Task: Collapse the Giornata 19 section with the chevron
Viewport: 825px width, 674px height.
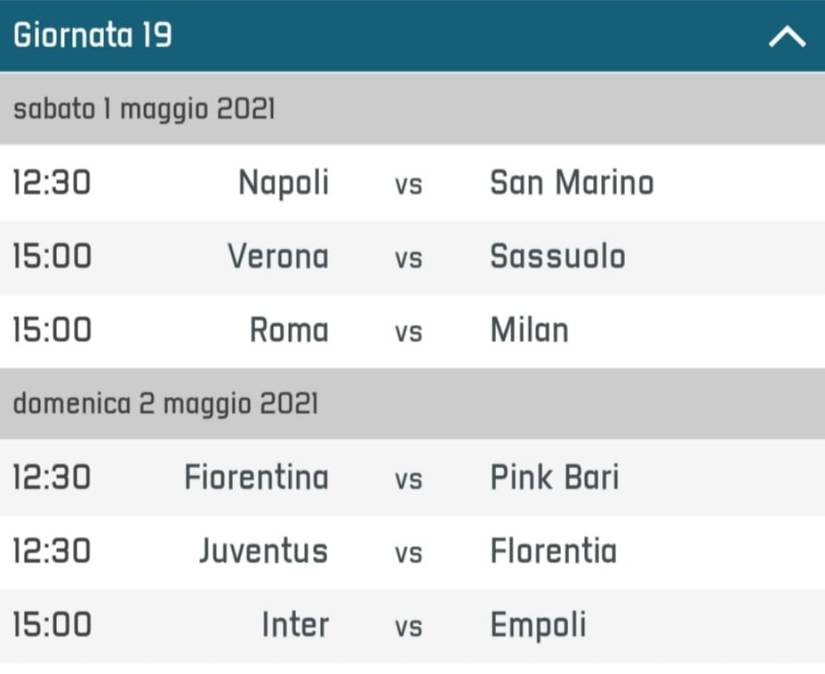Action: (786, 38)
